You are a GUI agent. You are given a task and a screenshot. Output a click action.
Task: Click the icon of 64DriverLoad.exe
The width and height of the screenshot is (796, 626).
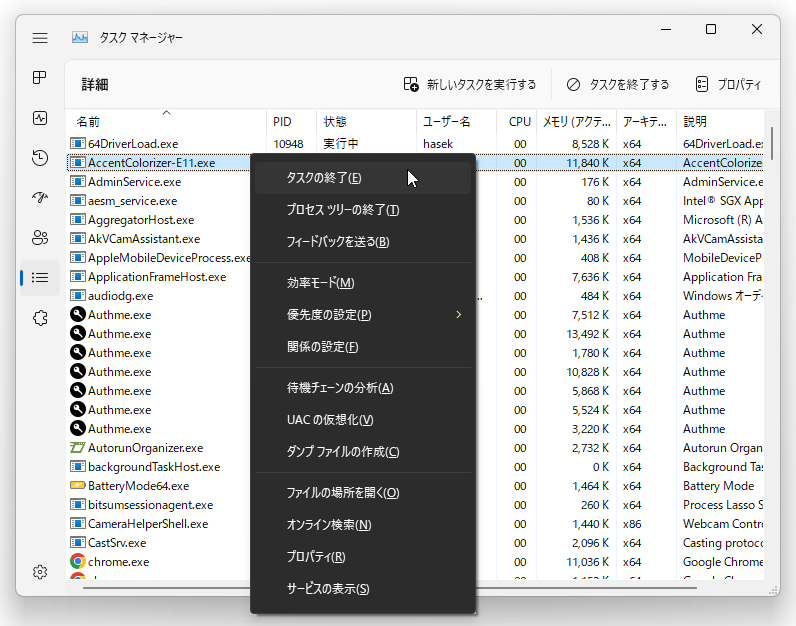[x=77, y=144]
